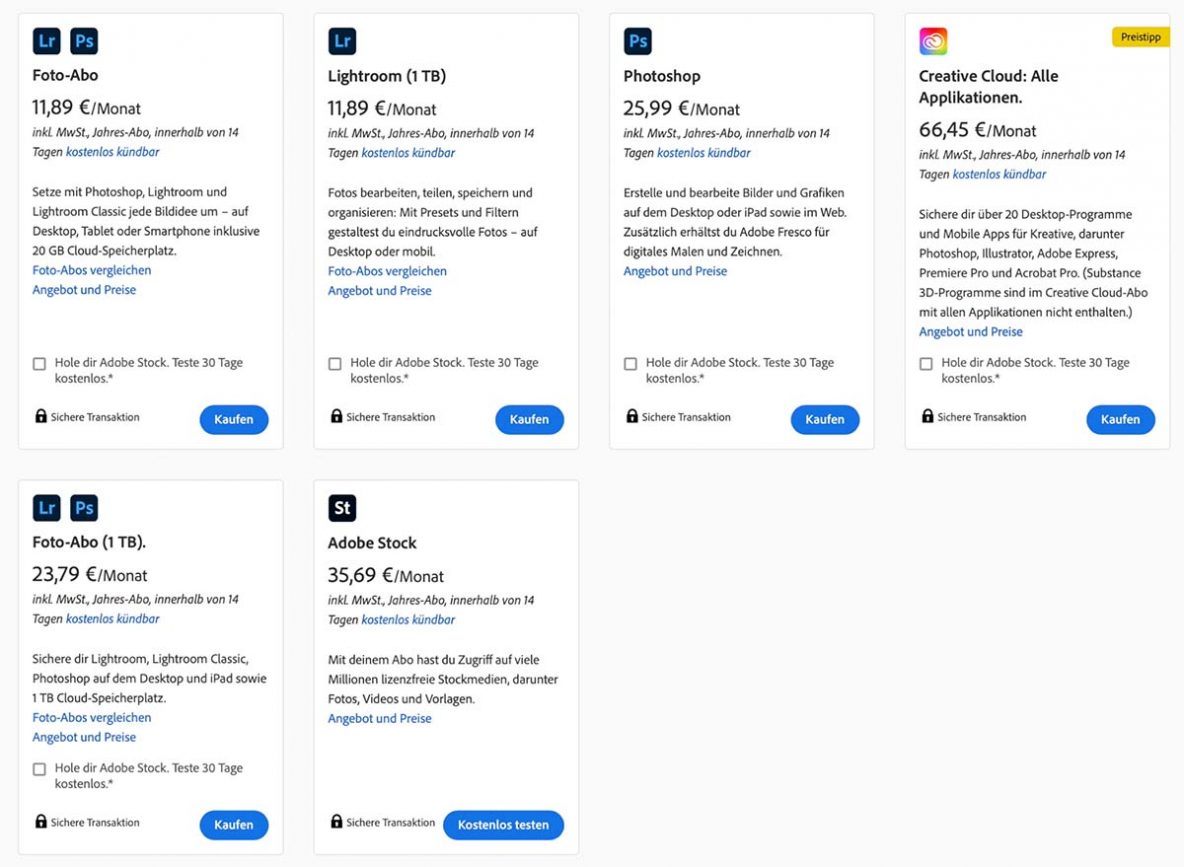Enable Adobe Stock trial checkbox in Foto-Abo card

coord(39,364)
